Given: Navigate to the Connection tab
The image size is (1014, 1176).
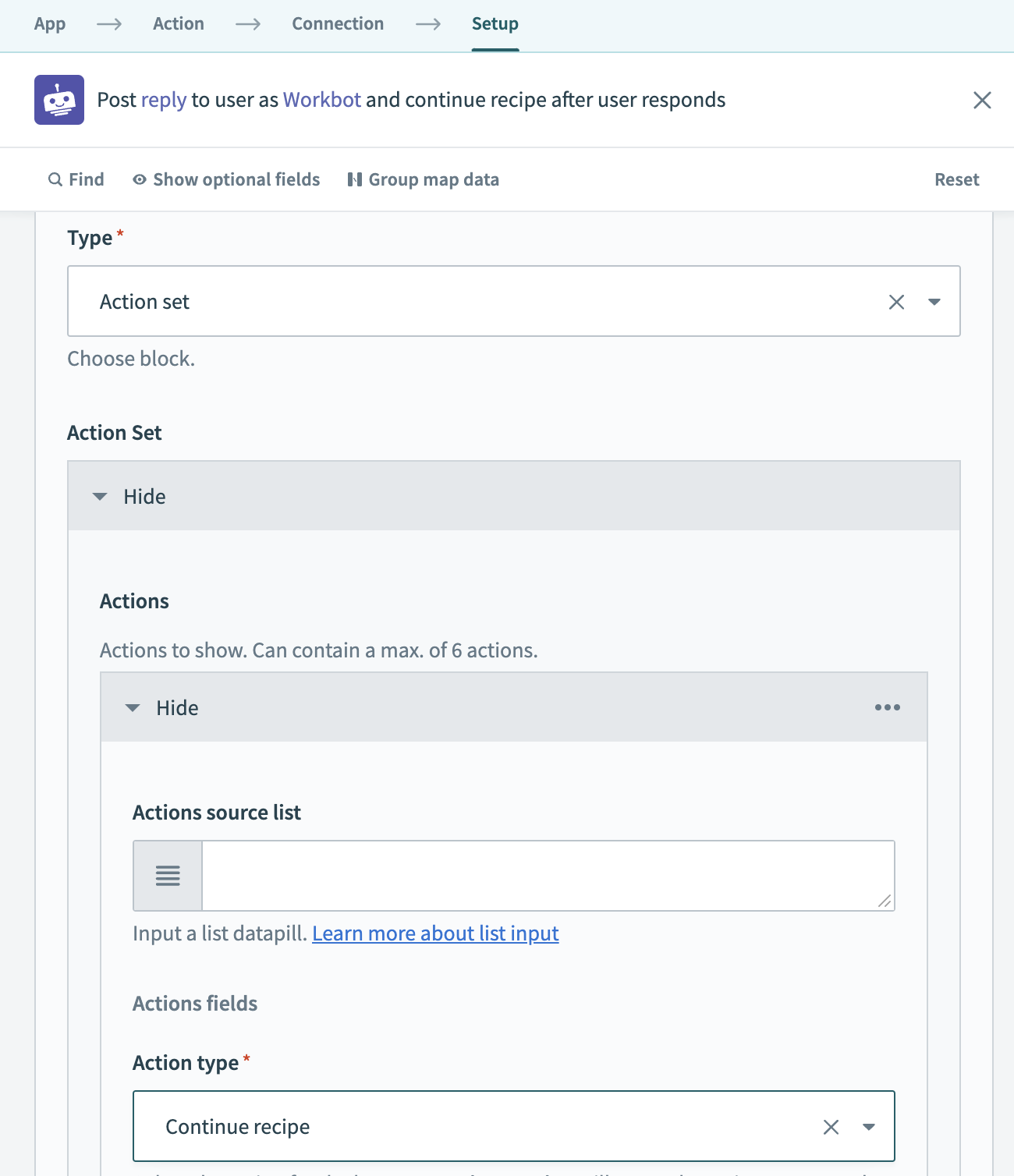Looking at the screenshot, I should point(338,24).
